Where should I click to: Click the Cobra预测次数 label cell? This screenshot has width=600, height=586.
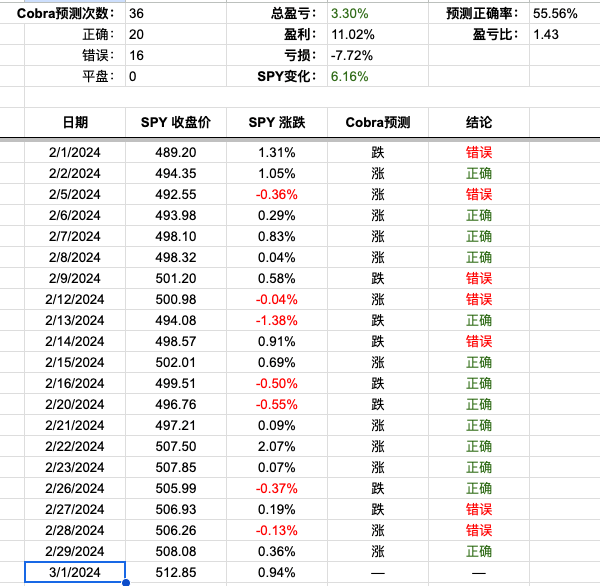point(65,13)
